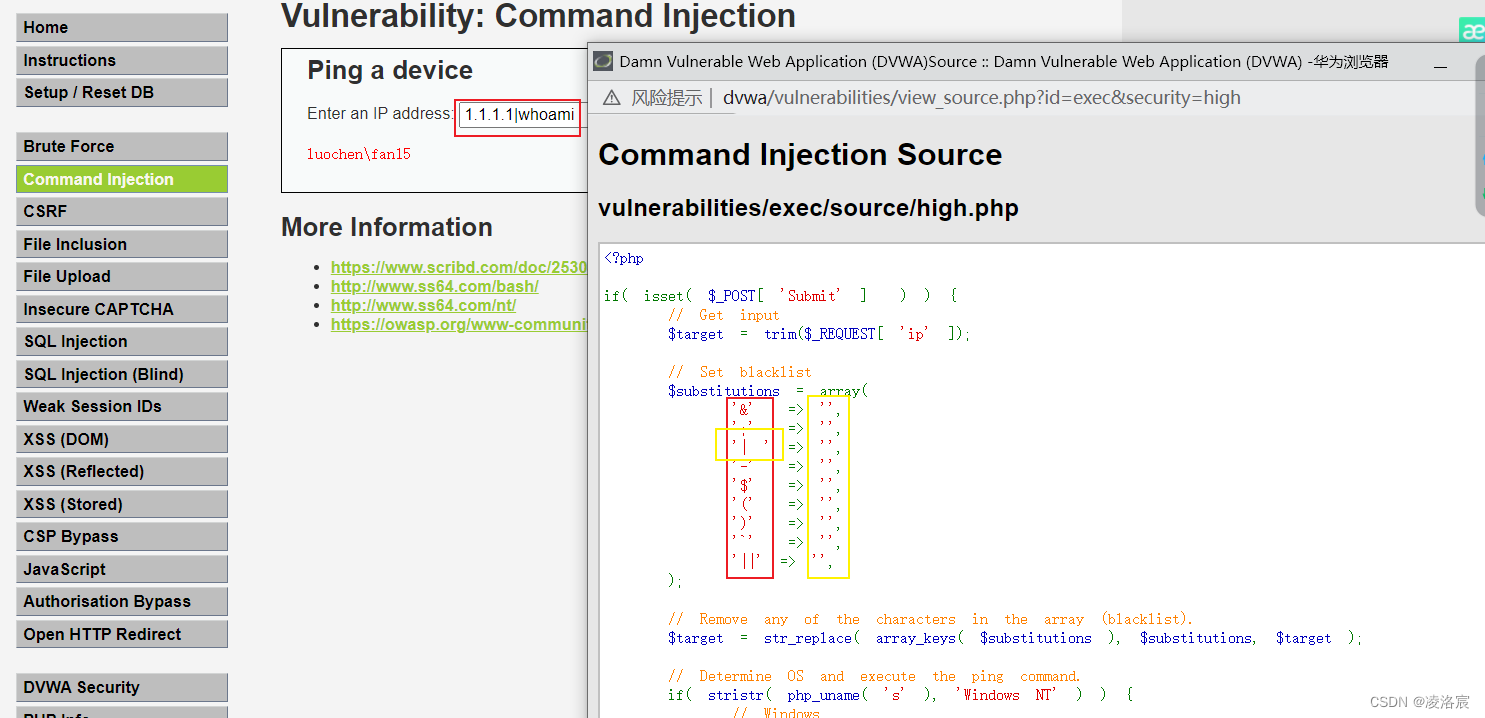Viewport: 1485px width, 718px height.
Task: Open CSP Bypass page
Action: click(x=121, y=536)
